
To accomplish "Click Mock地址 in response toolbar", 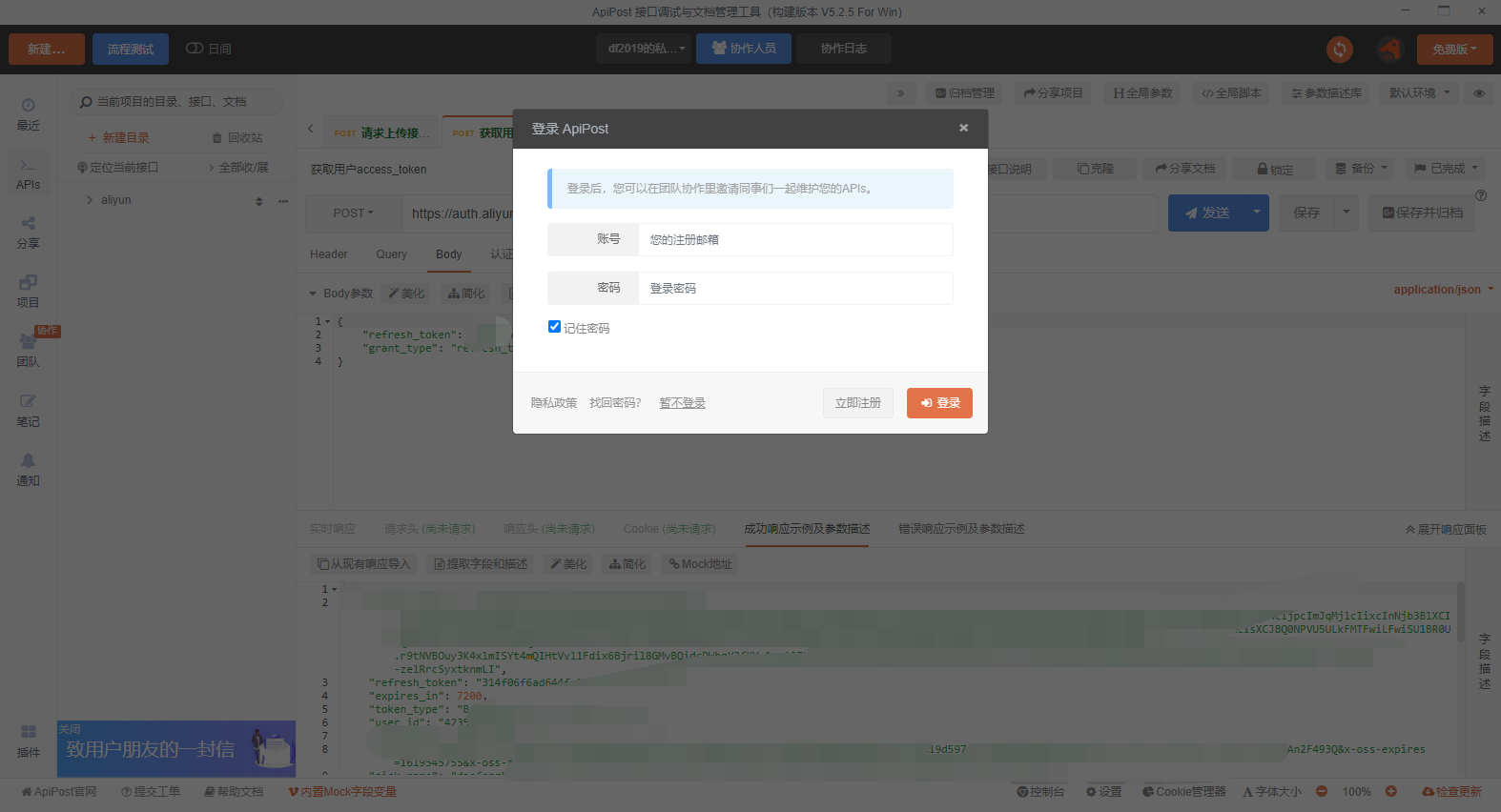I will 700,564.
